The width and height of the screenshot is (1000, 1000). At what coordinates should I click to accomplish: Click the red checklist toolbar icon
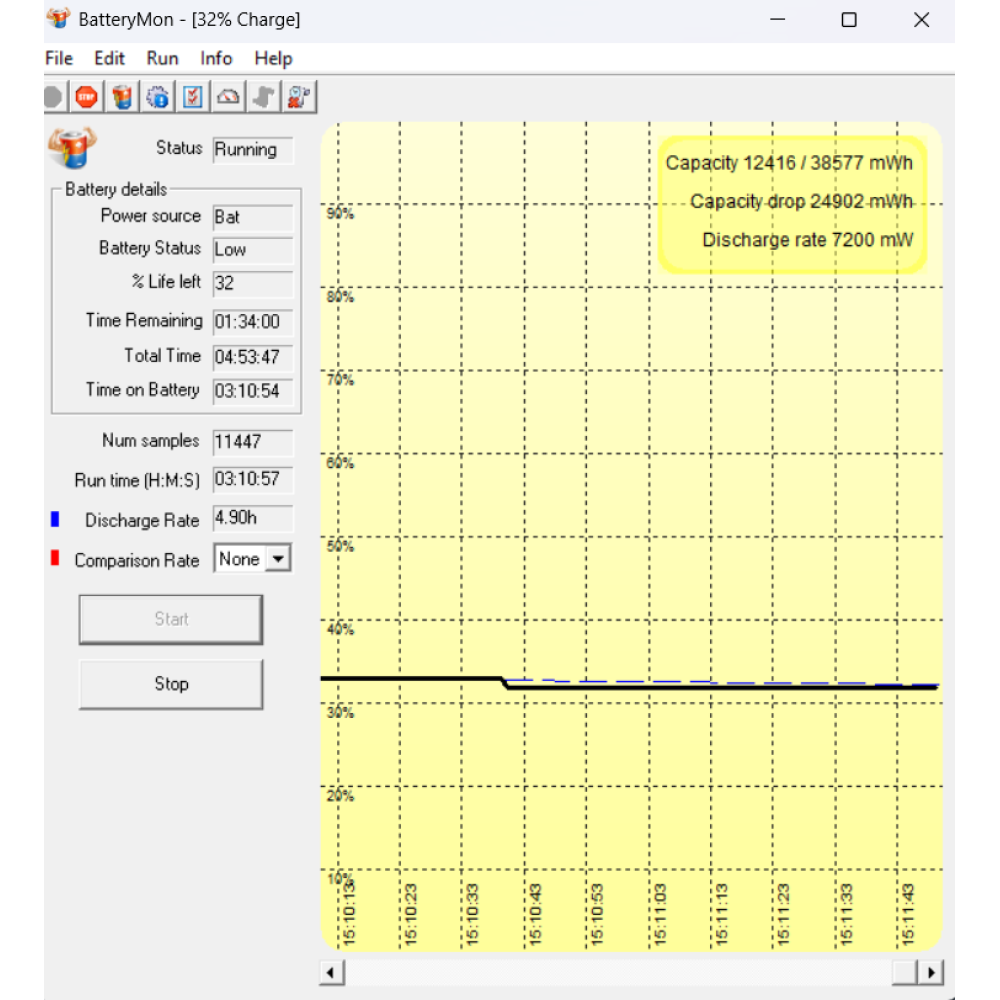click(x=193, y=97)
